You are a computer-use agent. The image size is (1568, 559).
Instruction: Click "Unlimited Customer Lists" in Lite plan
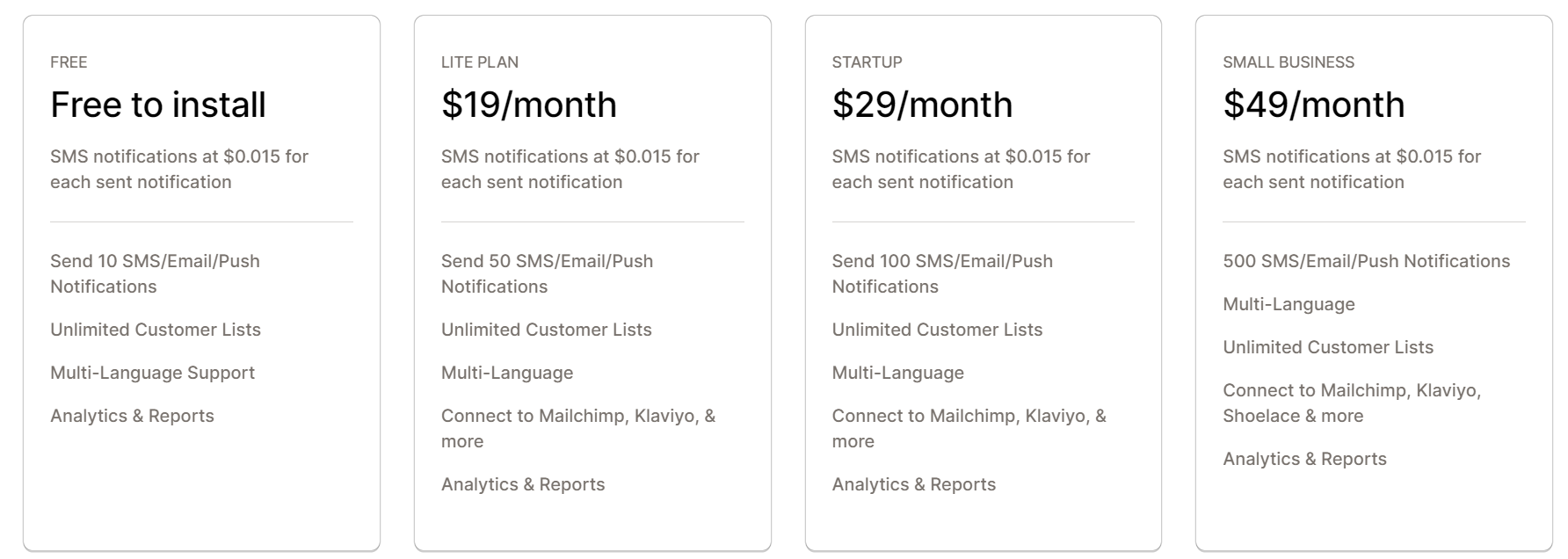[547, 330]
